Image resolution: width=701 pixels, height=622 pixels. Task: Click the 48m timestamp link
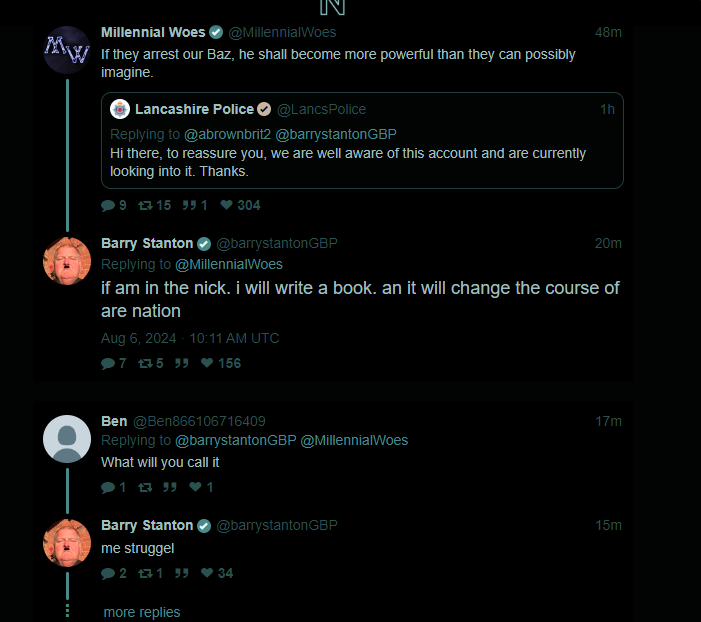pyautogui.click(x=608, y=32)
